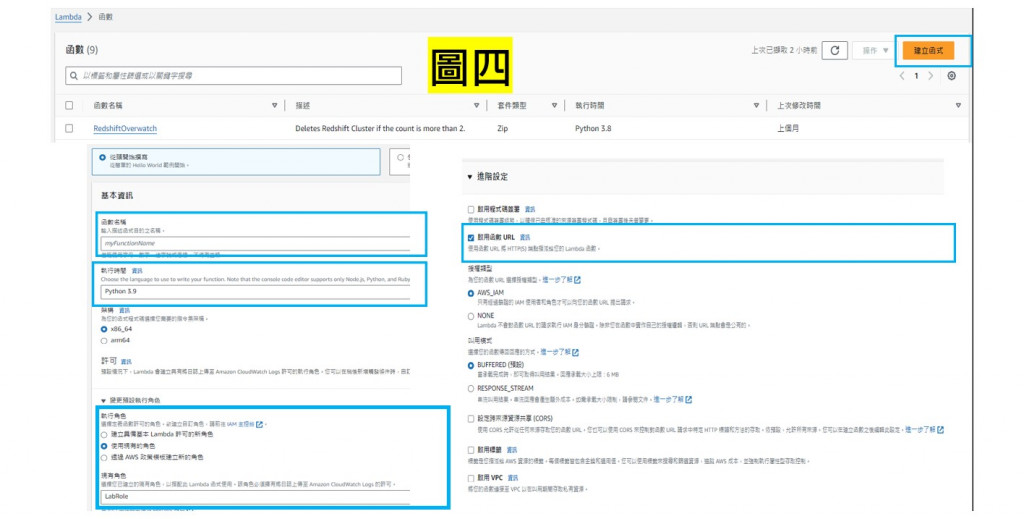This screenshot has height=519, width=1024.
Task: Toggle the 啟用函數 URL checkbox
Action: pos(471,238)
